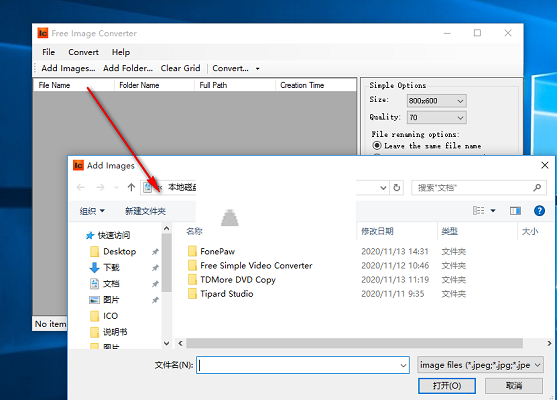Open Desktop in quick access

[119, 252]
